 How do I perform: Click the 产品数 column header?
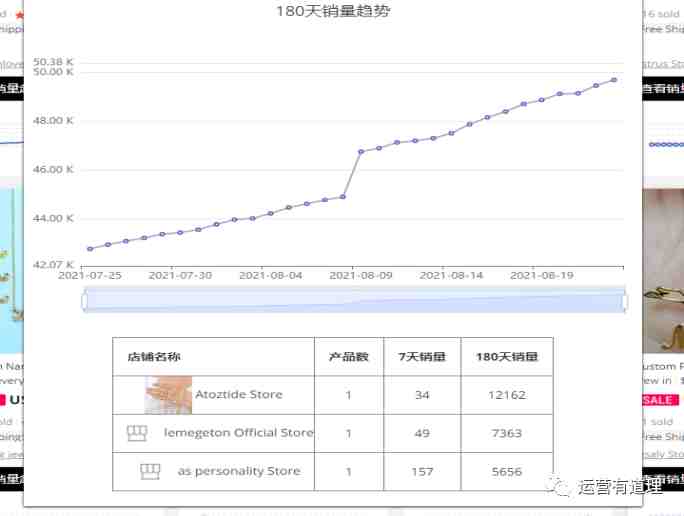[x=349, y=357]
